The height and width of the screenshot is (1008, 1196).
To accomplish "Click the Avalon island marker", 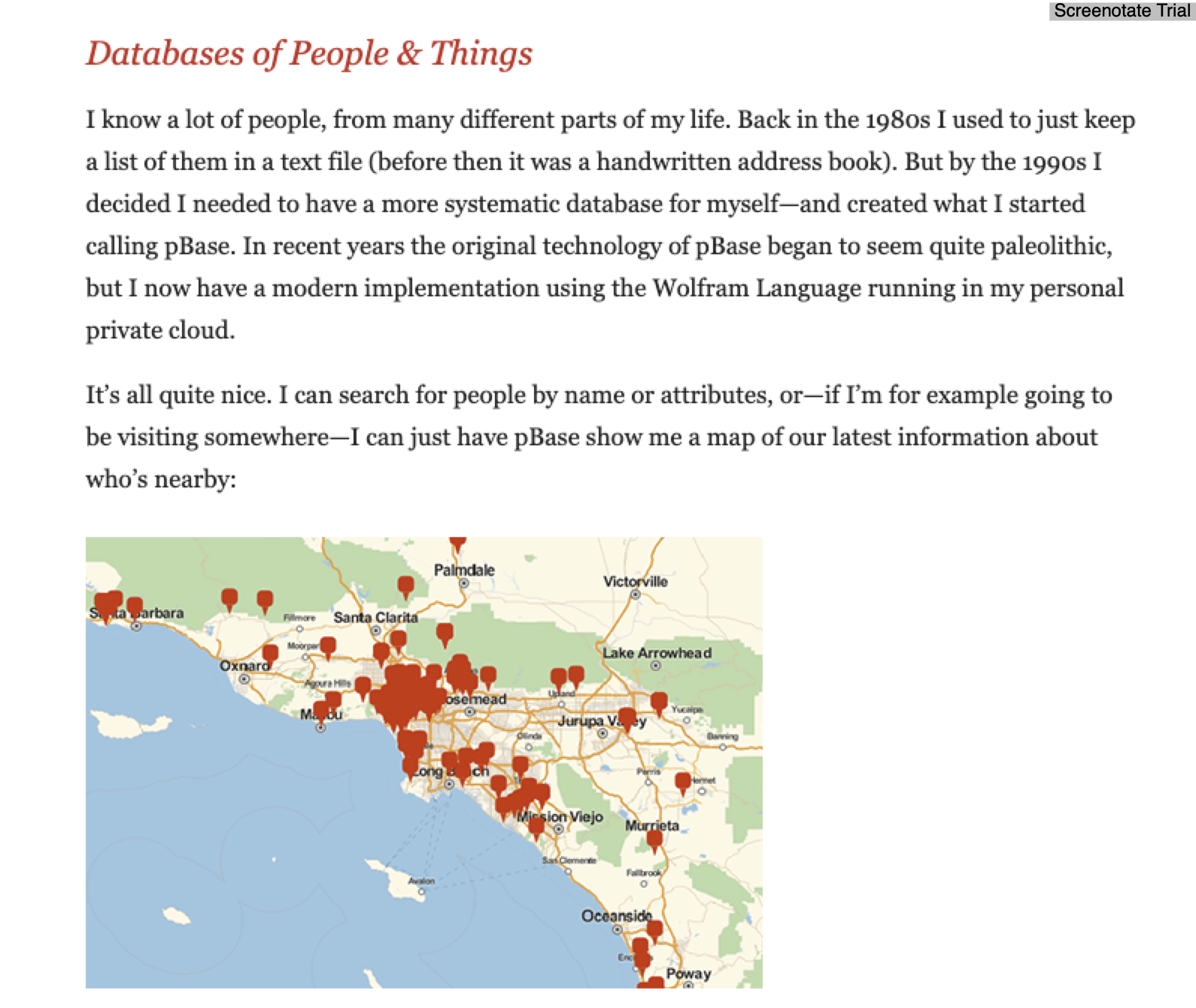I will [421, 891].
